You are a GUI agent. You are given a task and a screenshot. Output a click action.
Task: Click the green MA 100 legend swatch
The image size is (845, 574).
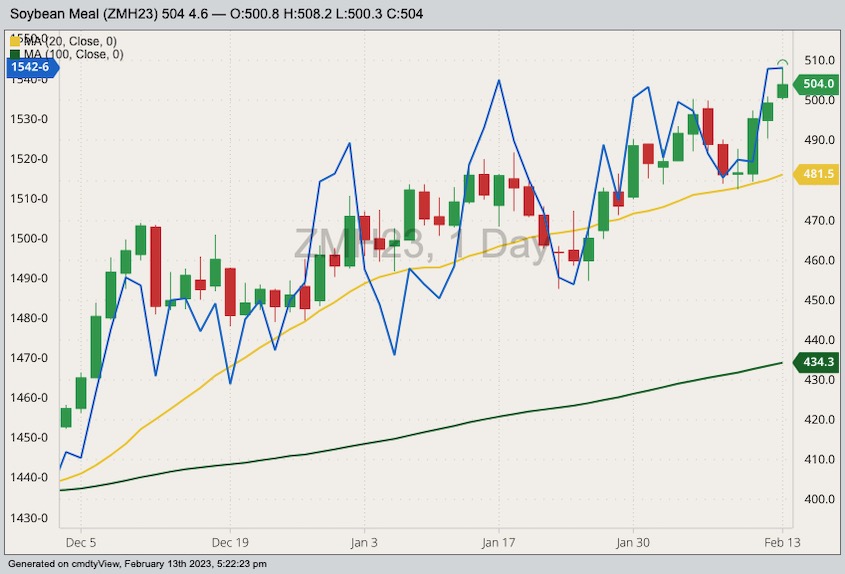15,54
